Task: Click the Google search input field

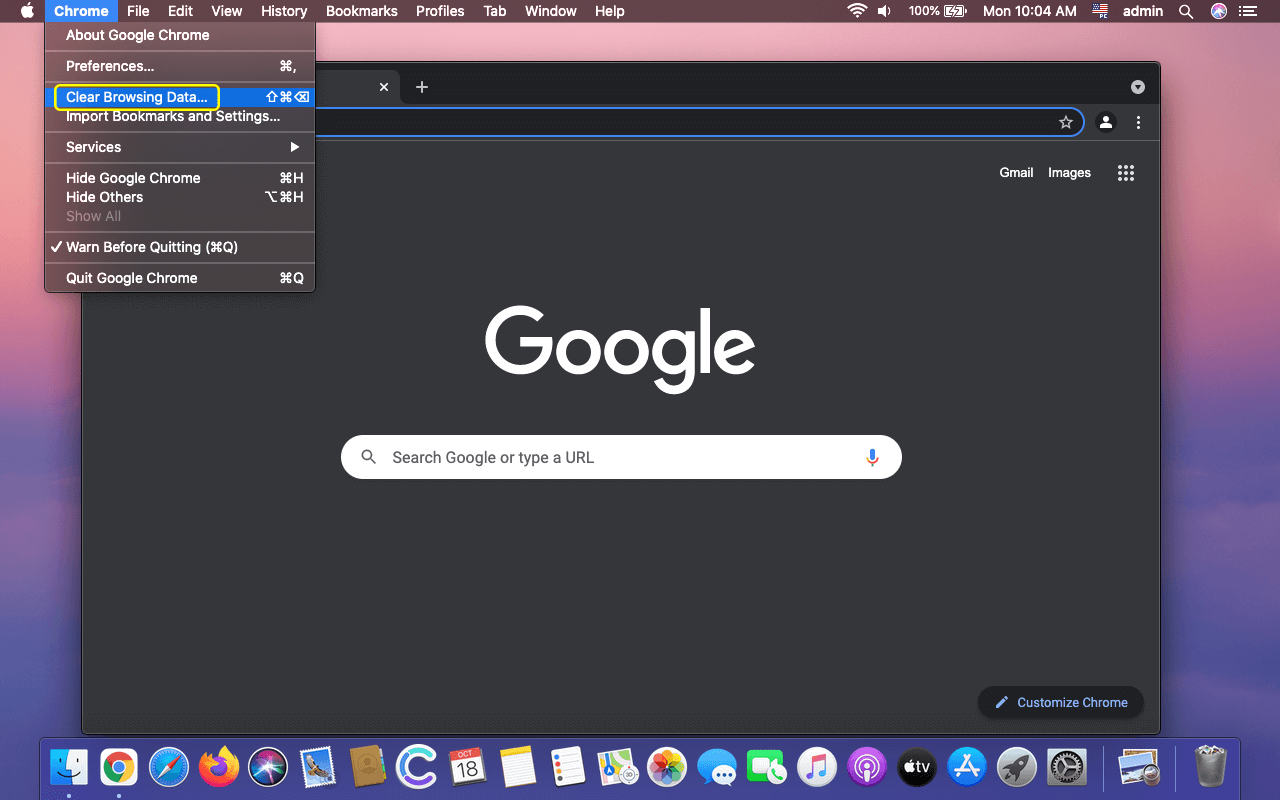Action: 620,456
